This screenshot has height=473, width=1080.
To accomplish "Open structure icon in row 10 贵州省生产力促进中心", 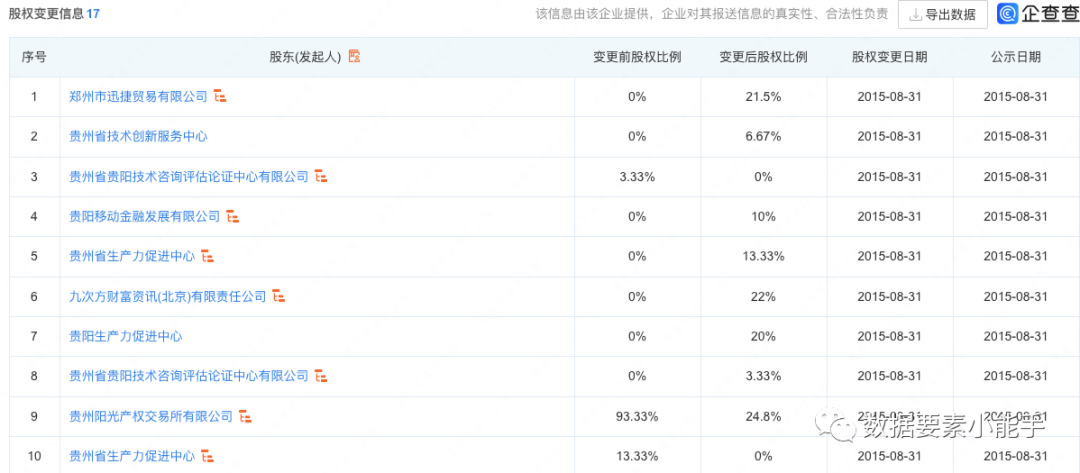I will [208, 456].
